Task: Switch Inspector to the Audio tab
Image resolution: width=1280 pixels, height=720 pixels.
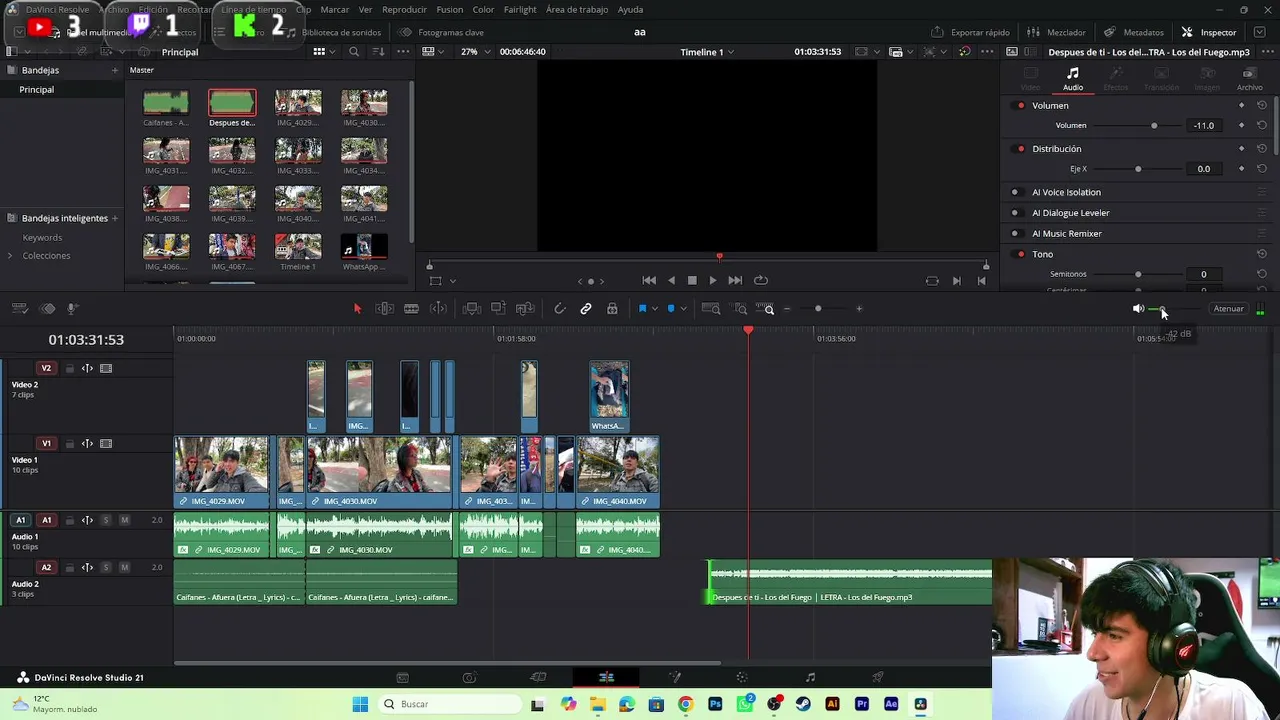Action: coord(1073,79)
